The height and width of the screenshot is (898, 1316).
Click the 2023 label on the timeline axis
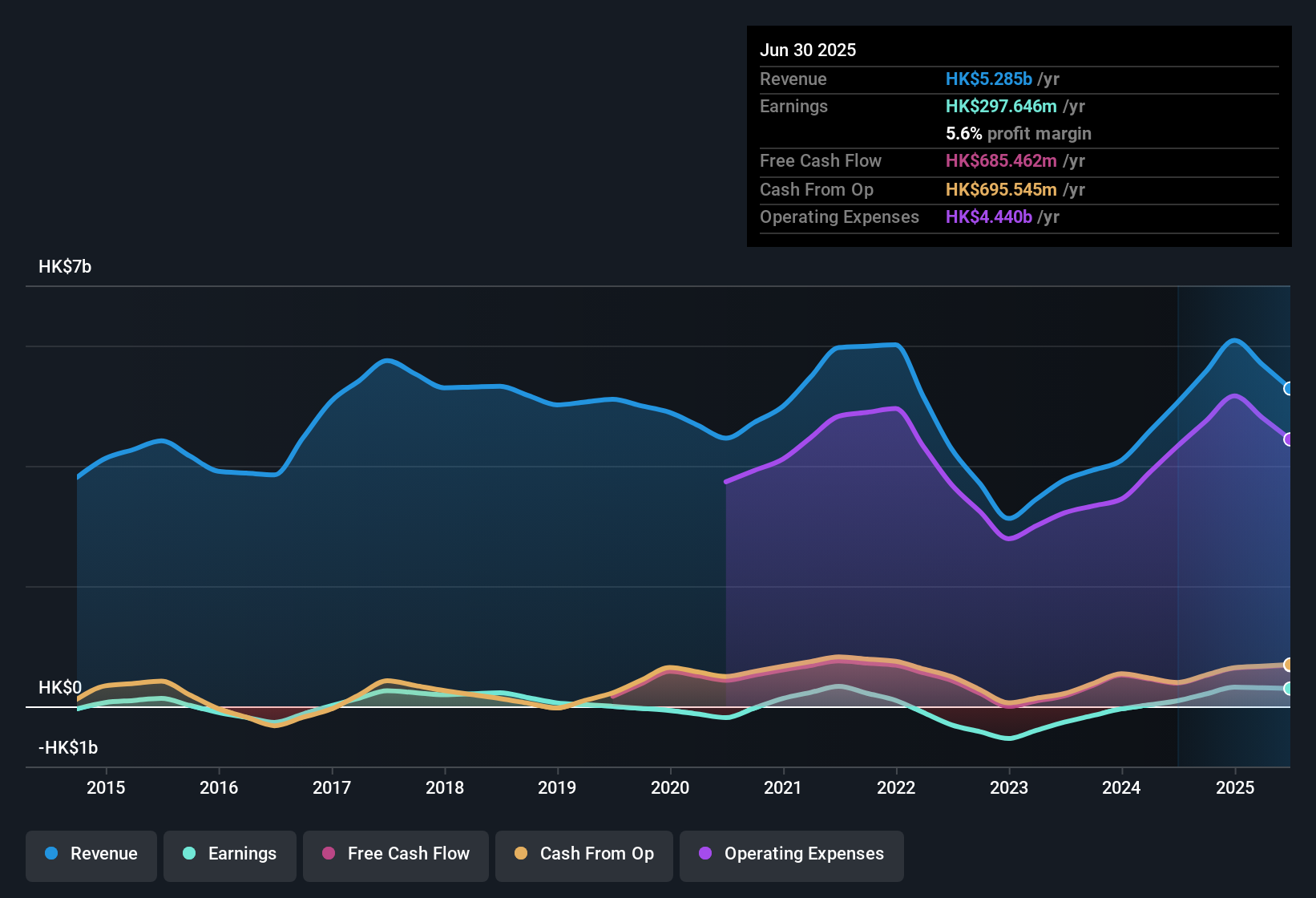(1010, 788)
